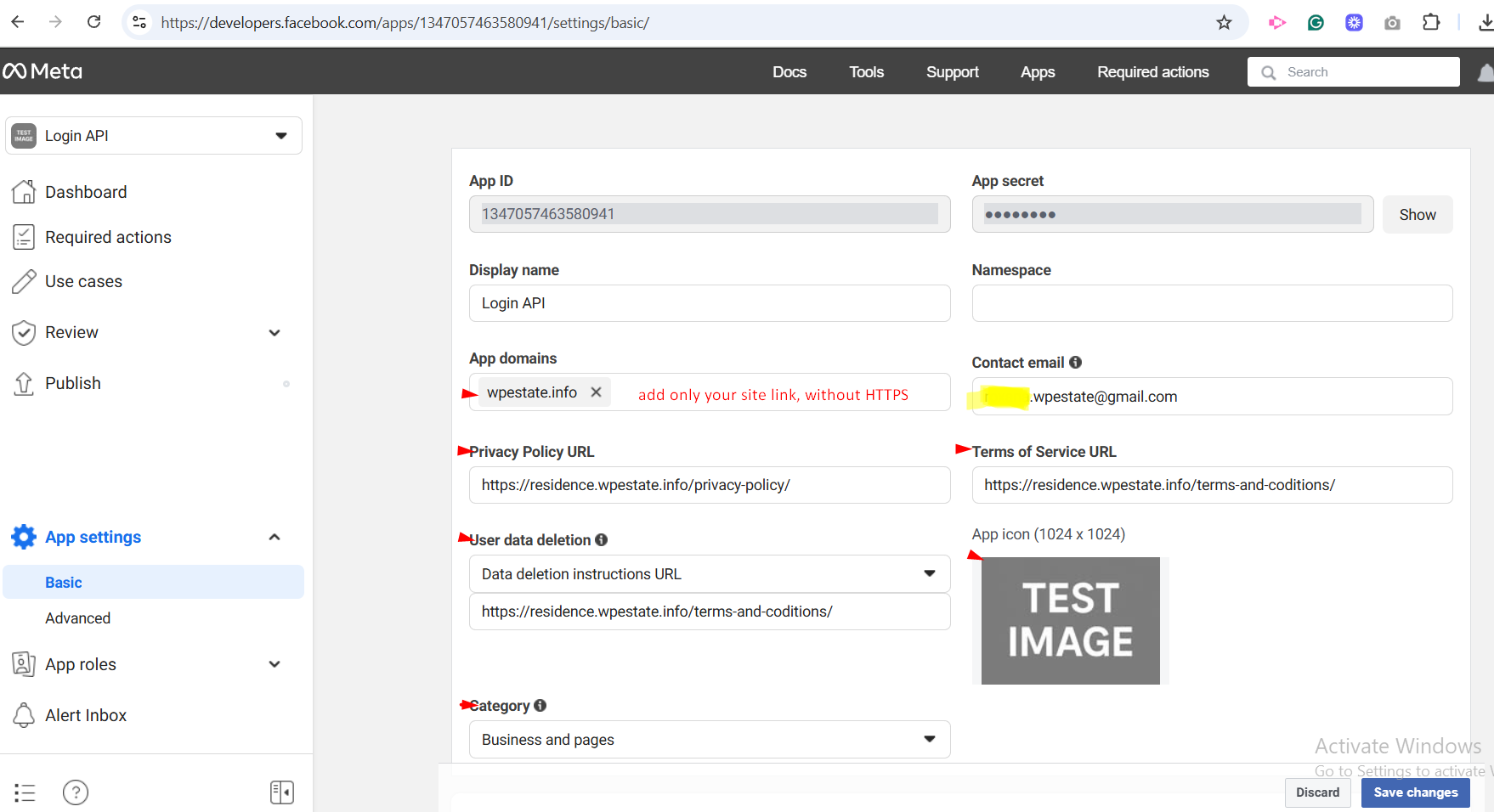
Task: Click the browser reload icon
Action: pyautogui.click(x=94, y=22)
